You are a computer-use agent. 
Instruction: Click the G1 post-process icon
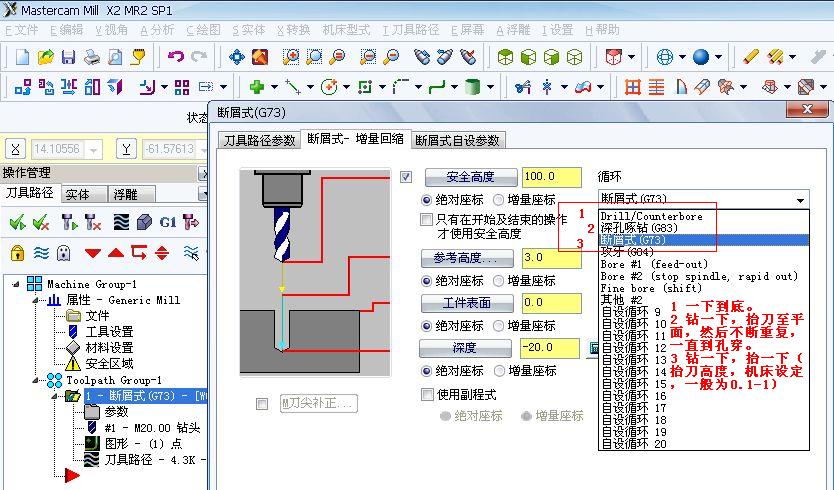(x=168, y=222)
